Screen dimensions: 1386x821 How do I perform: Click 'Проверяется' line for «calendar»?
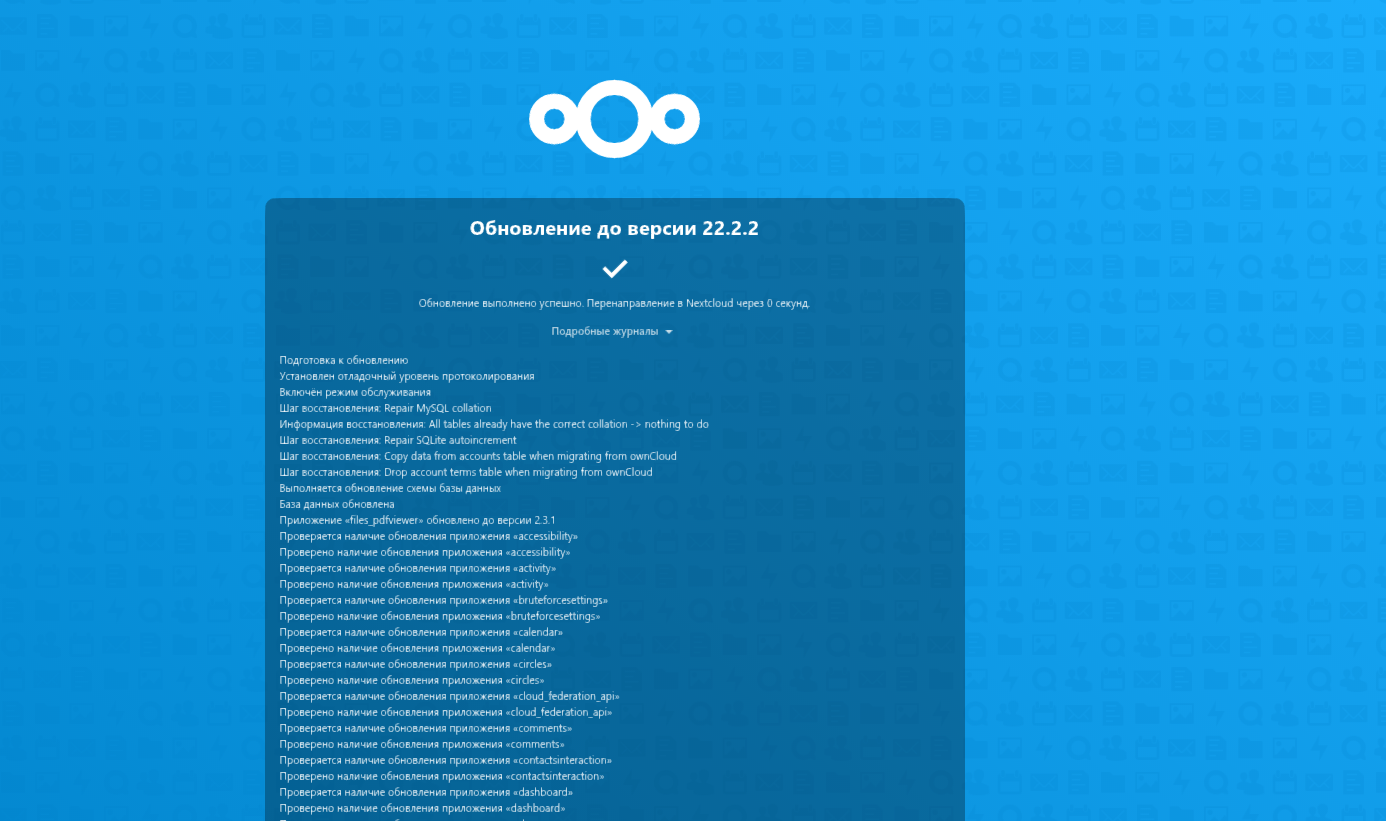[421, 632]
